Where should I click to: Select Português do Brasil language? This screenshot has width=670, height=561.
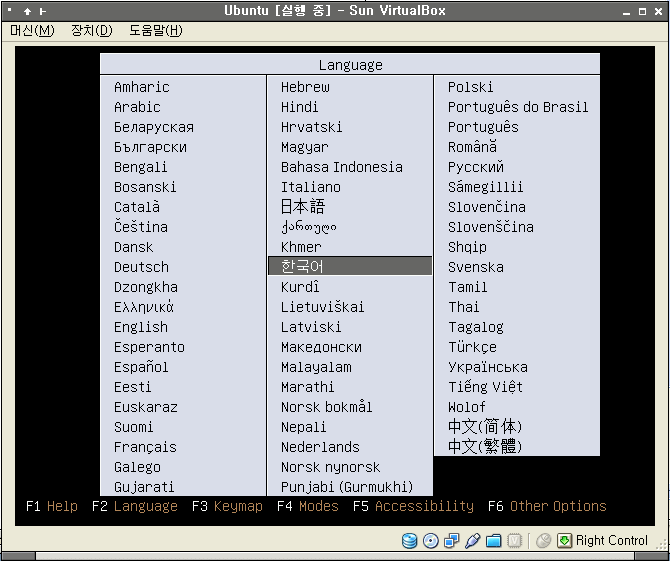click(x=518, y=107)
